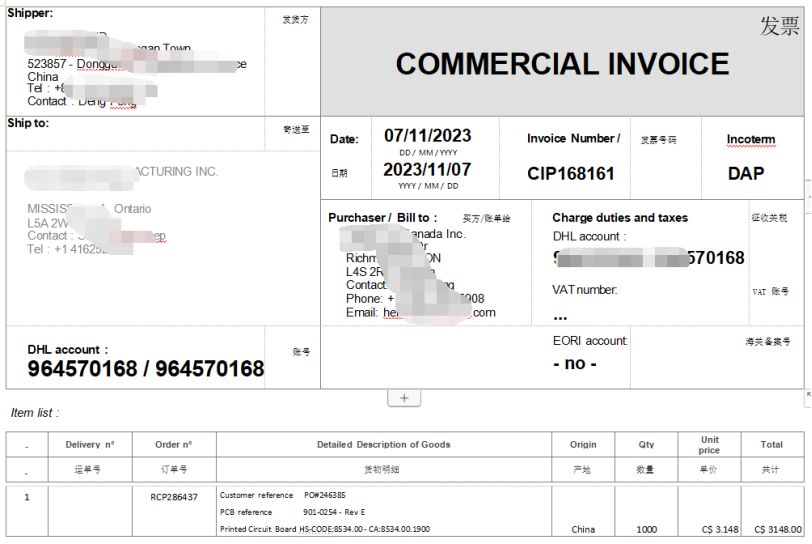Click the DAP incoterm value
This screenshot has width=812, height=544.
[745, 174]
